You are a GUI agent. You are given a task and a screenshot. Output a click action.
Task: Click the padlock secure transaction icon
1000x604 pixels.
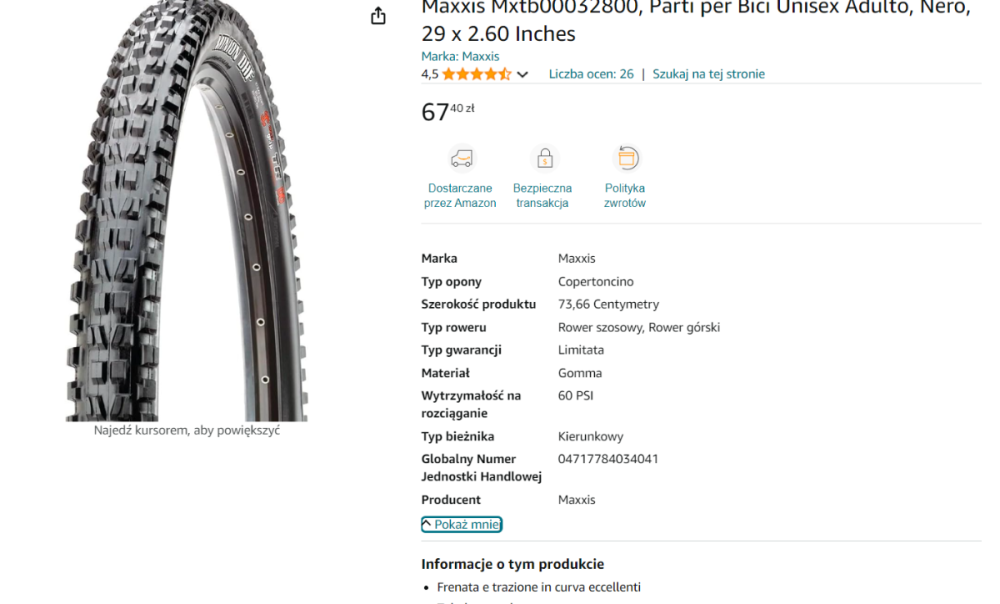click(x=545, y=158)
